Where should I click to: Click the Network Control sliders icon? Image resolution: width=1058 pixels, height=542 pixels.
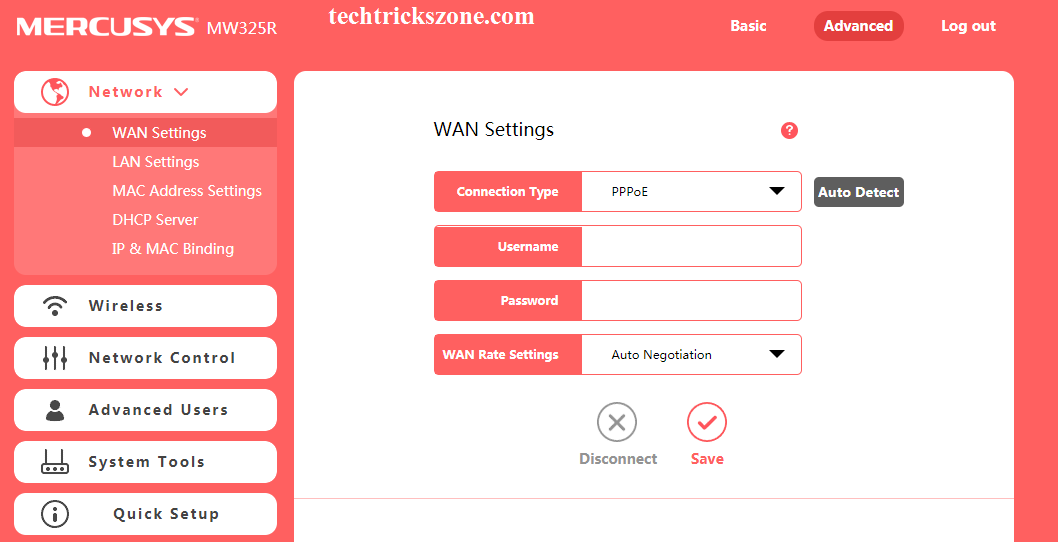click(55, 358)
